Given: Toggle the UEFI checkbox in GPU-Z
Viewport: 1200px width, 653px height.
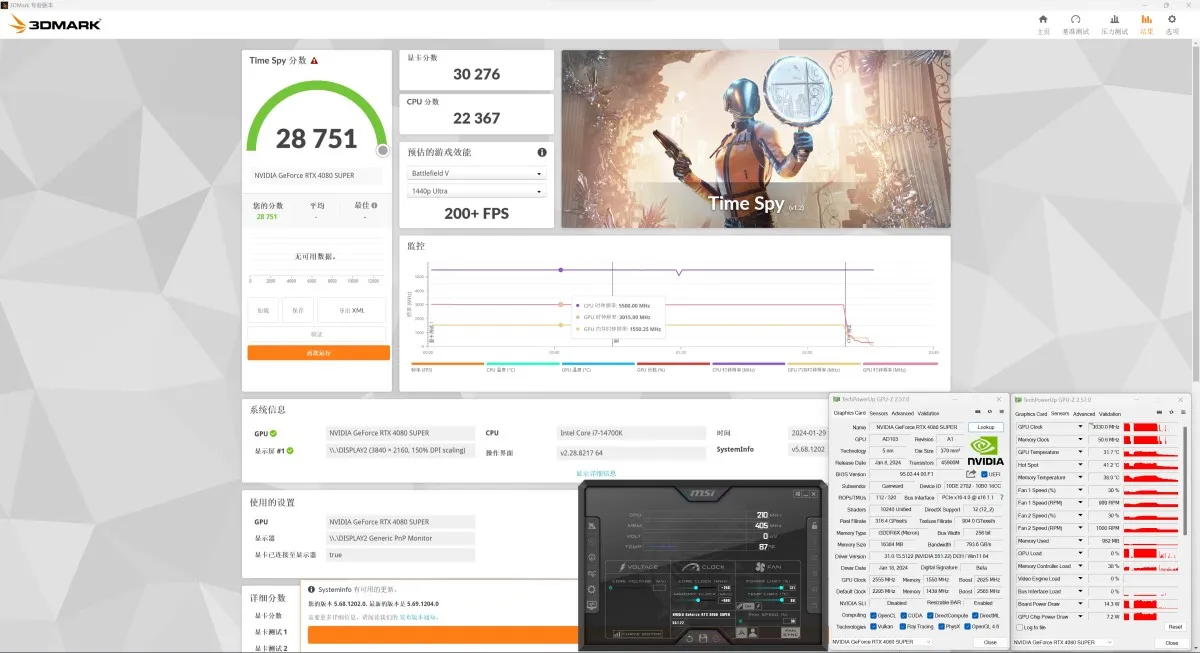Looking at the screenshot, I should (984, 474).
